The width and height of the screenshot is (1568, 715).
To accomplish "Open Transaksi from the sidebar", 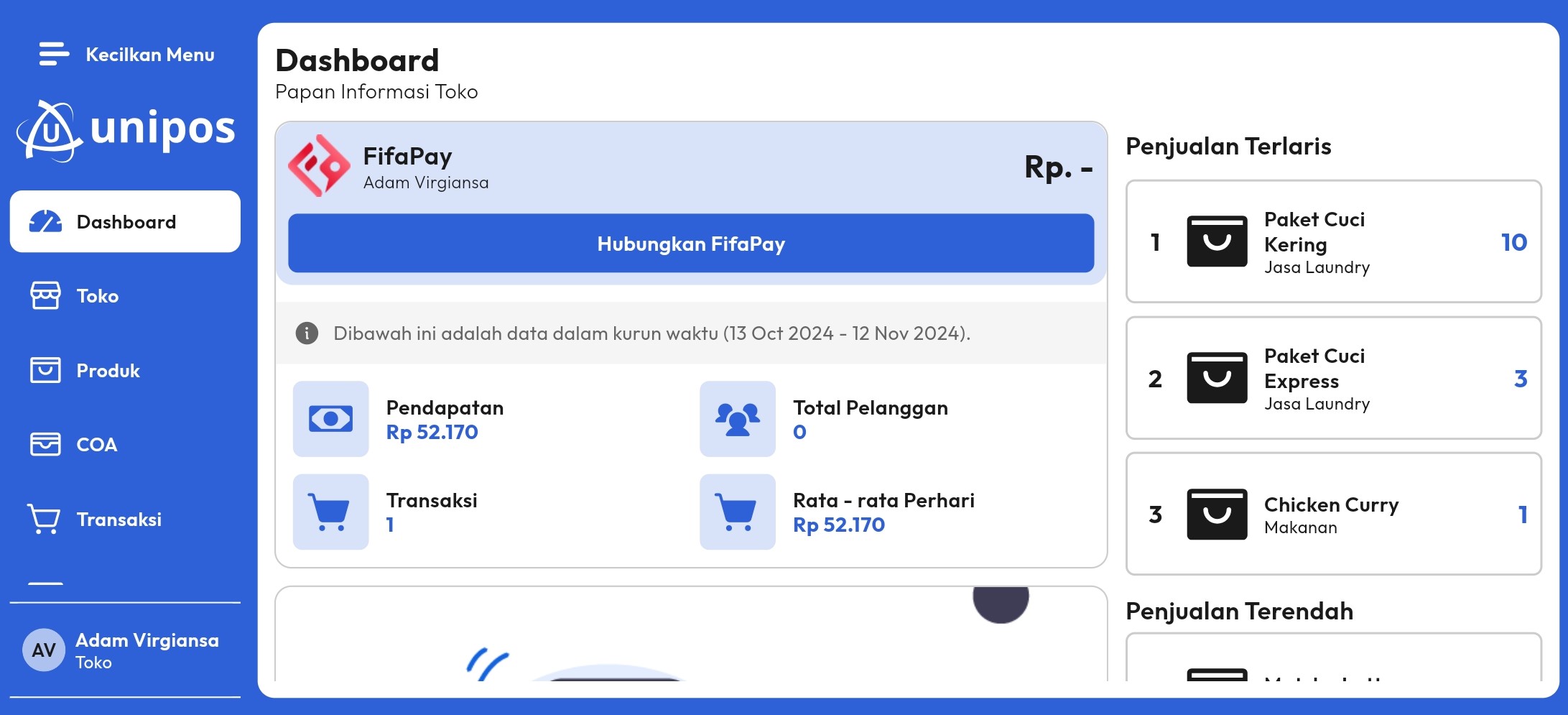I will [119, 520].
